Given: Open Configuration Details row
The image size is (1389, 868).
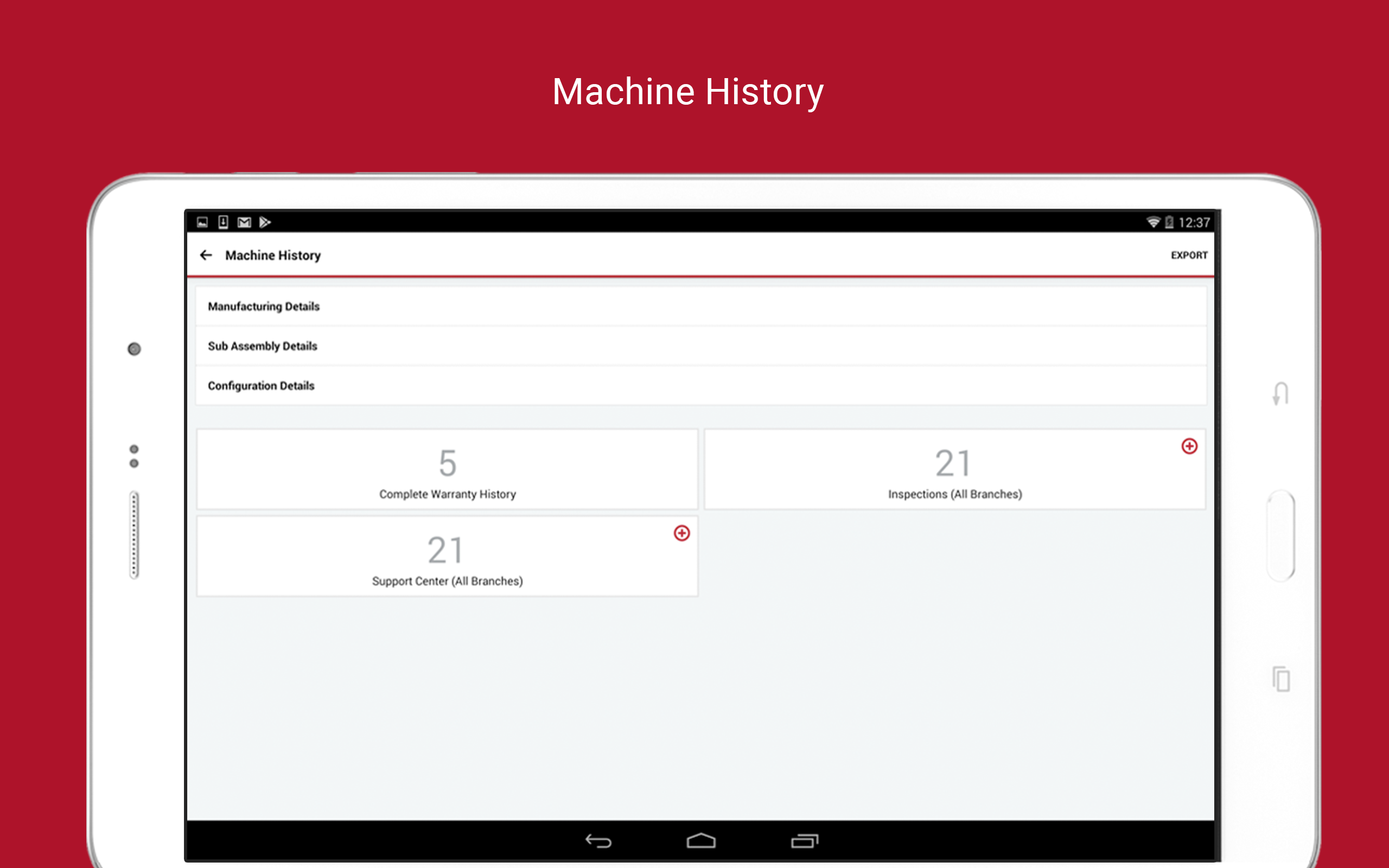Looking at the screenshot, I should (x=700, y=386).
